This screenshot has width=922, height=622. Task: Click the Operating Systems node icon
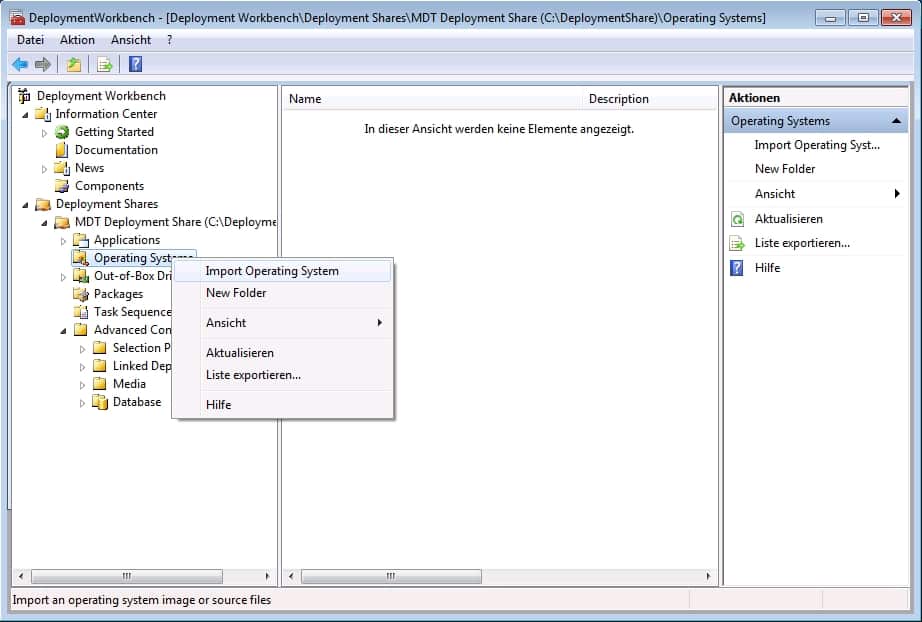81,258
